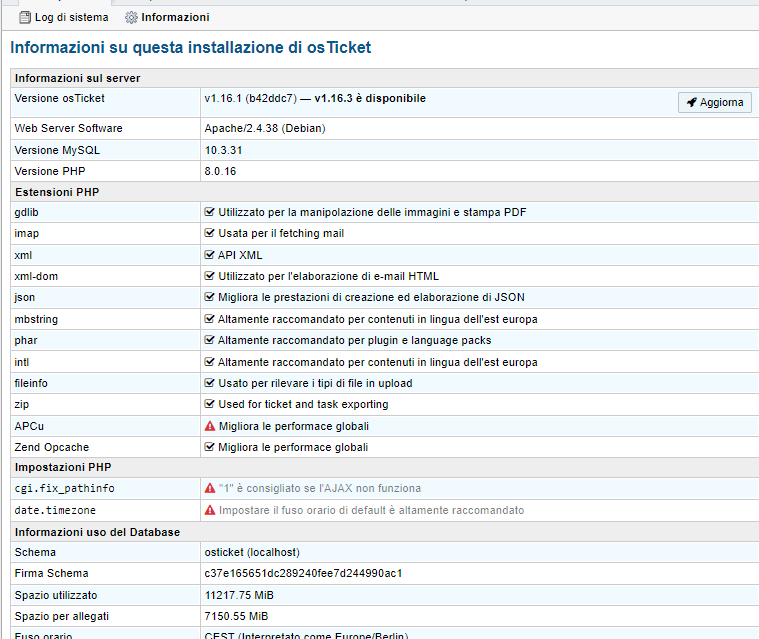759x639 pixels.
Task: Click the zip extension name
Action: 22,404
